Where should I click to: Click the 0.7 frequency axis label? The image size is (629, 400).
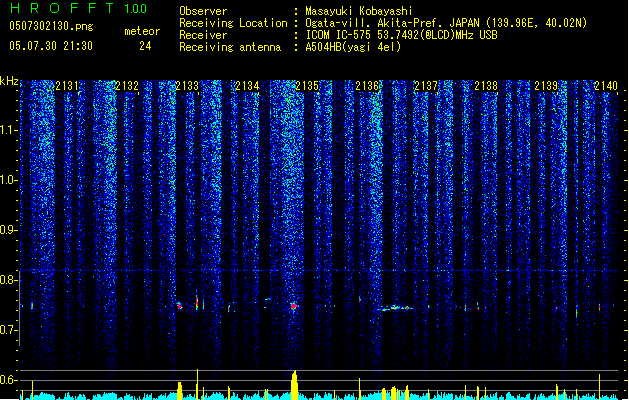pos(8,330)
